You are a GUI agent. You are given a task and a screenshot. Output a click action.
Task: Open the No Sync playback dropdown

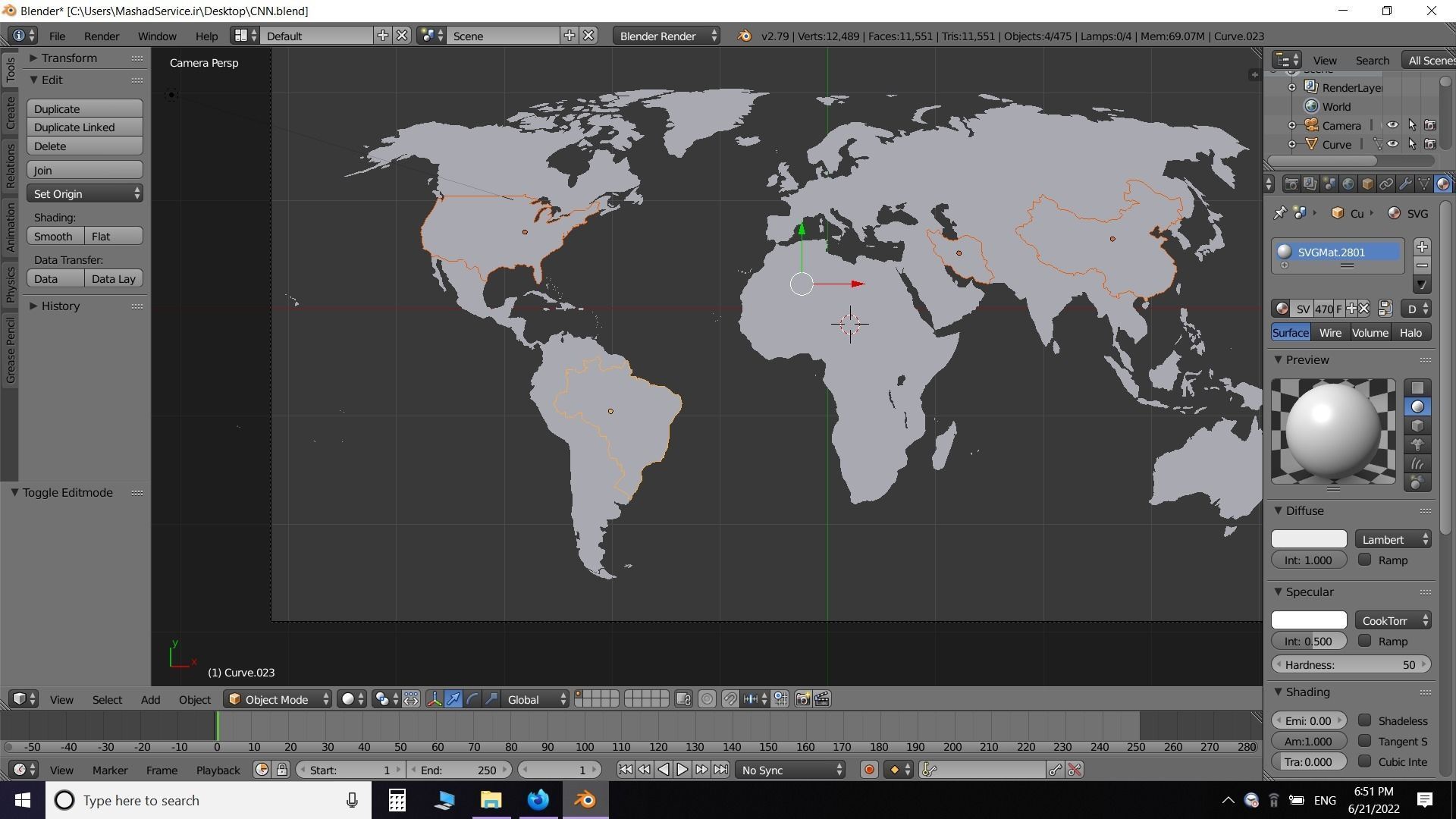[790, 770]
